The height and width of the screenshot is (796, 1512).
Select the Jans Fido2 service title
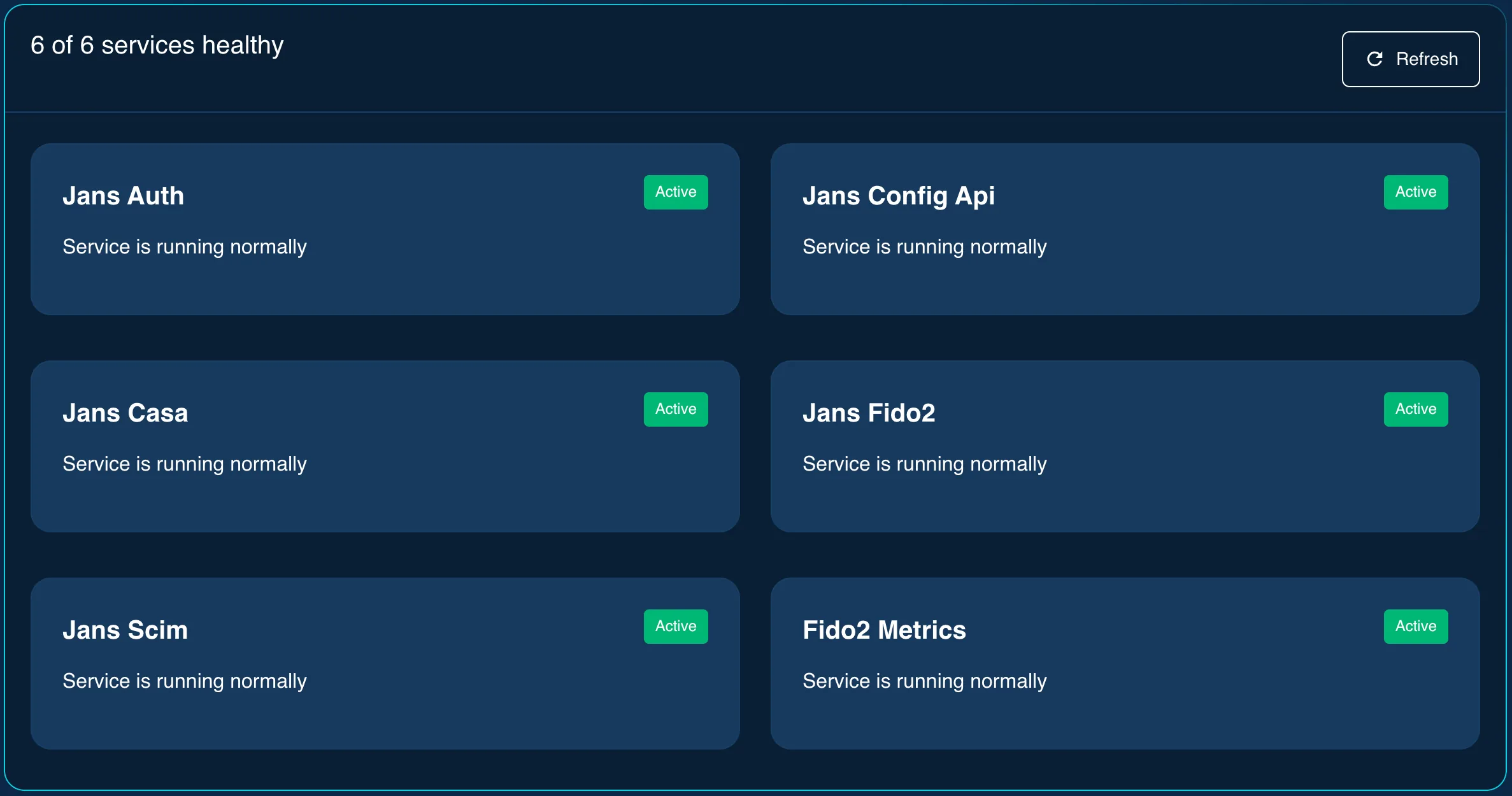click(869, 413)
